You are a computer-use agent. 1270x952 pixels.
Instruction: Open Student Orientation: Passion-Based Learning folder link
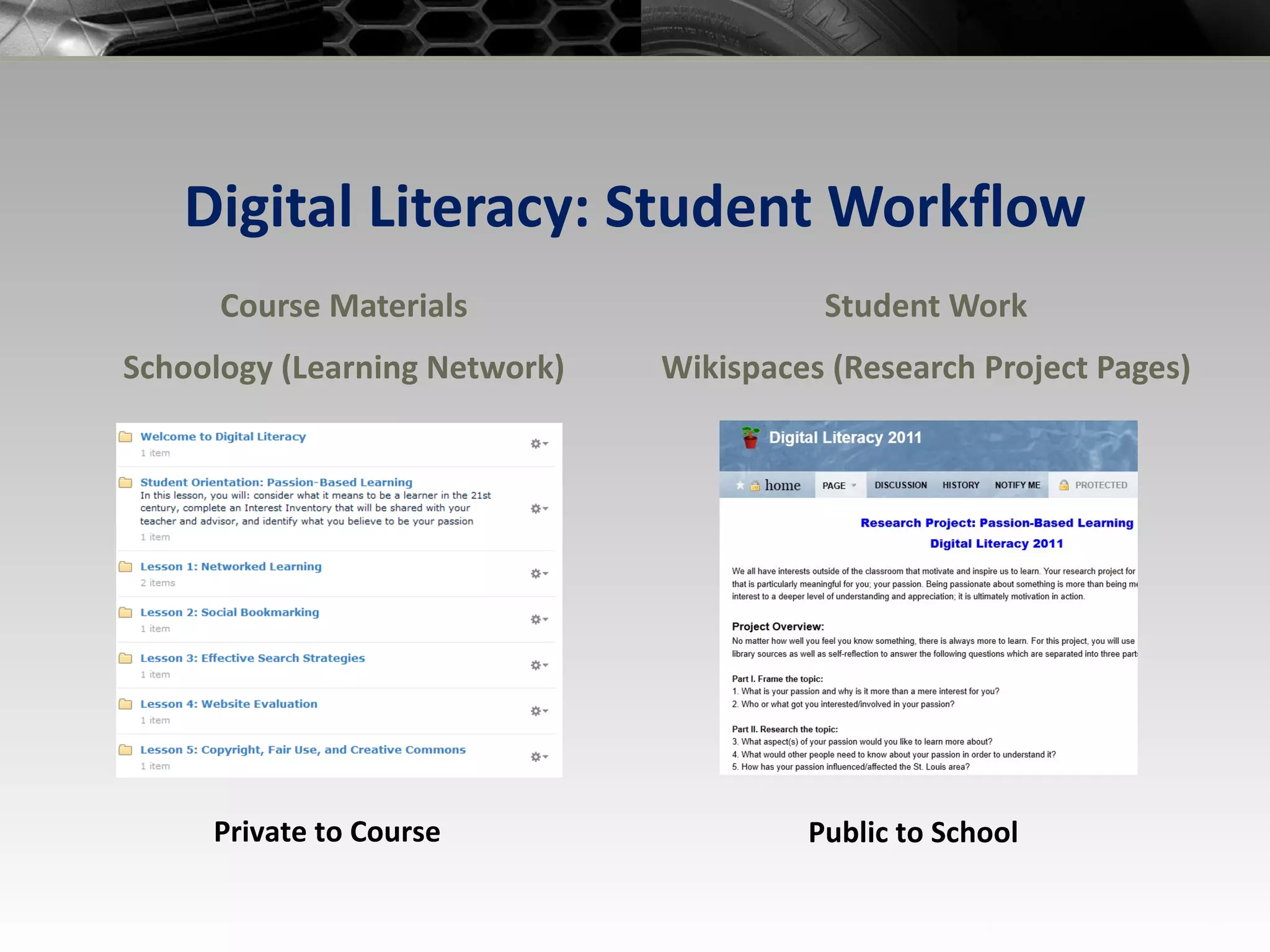tap(276, 482)
